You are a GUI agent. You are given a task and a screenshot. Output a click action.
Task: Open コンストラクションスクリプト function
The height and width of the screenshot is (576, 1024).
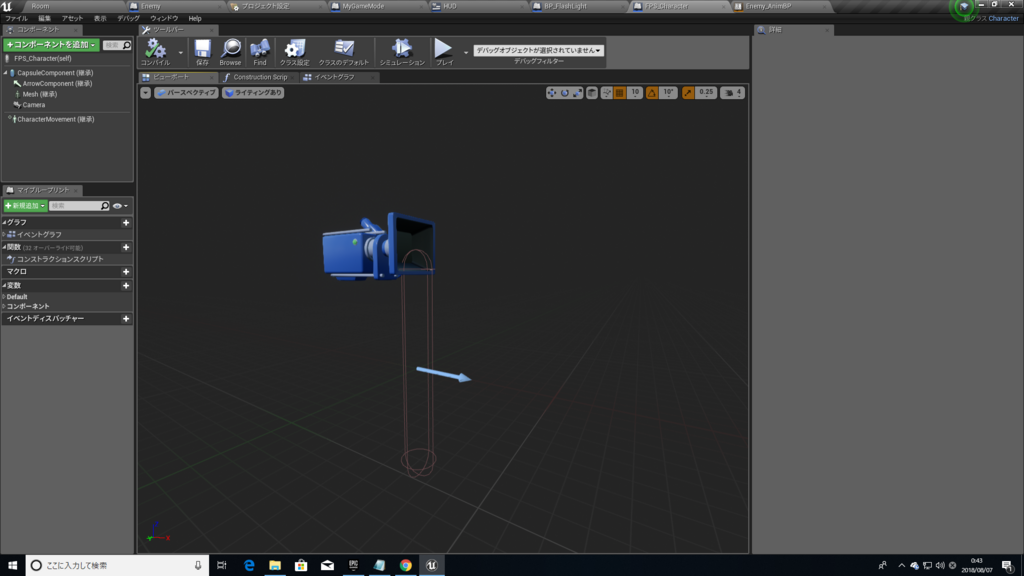pyautogui.click(x=59, y=259)
